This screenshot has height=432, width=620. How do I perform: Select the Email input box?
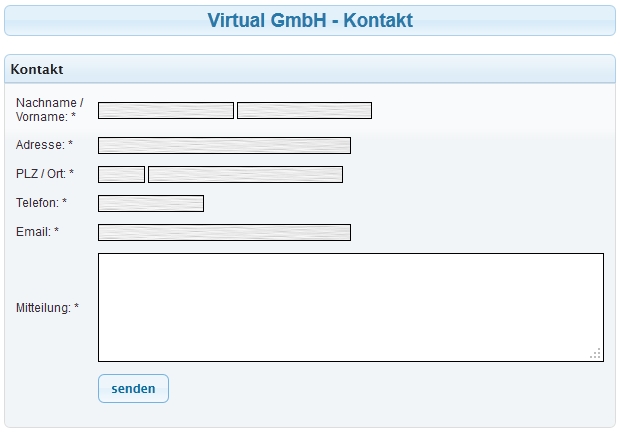[224, 233]
